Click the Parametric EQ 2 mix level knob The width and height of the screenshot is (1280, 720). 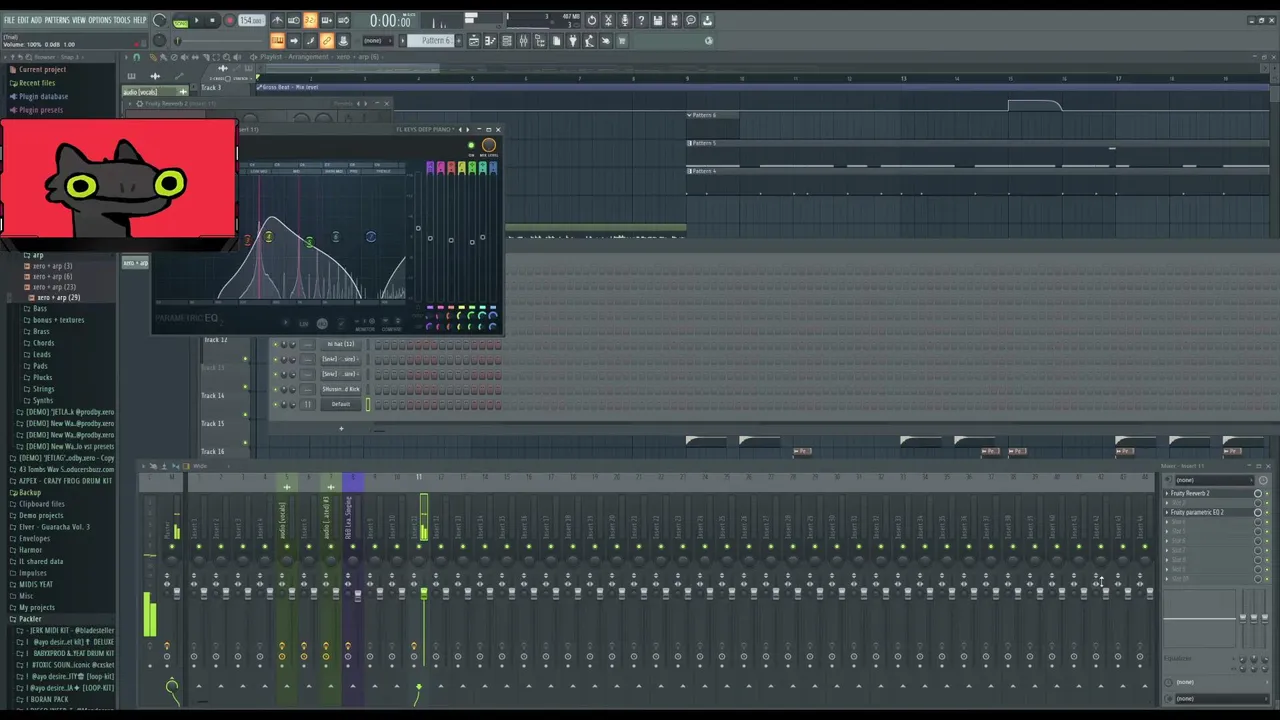489,145
